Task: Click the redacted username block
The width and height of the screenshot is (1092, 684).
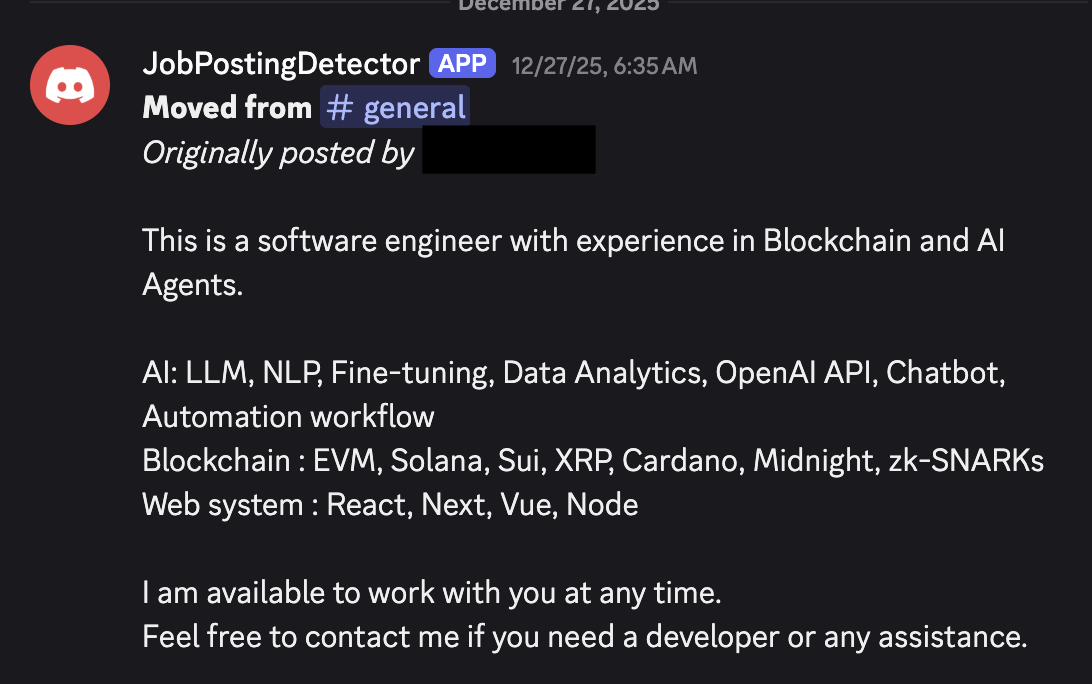Action: (x=508, y=149)
